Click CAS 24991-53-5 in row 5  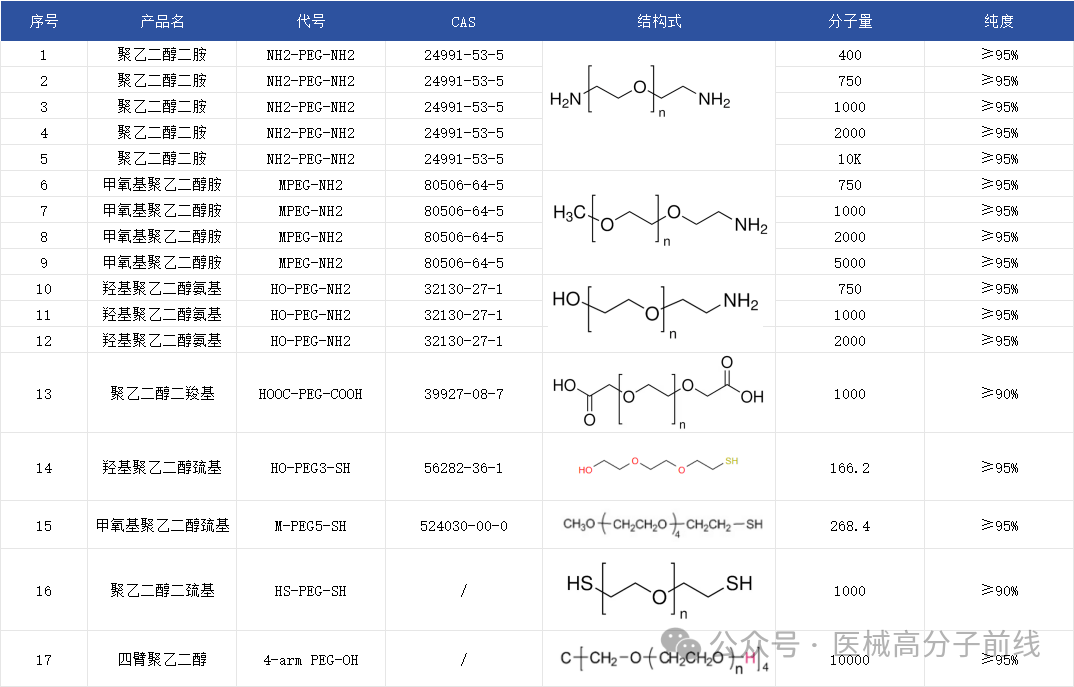coord(464,159)
